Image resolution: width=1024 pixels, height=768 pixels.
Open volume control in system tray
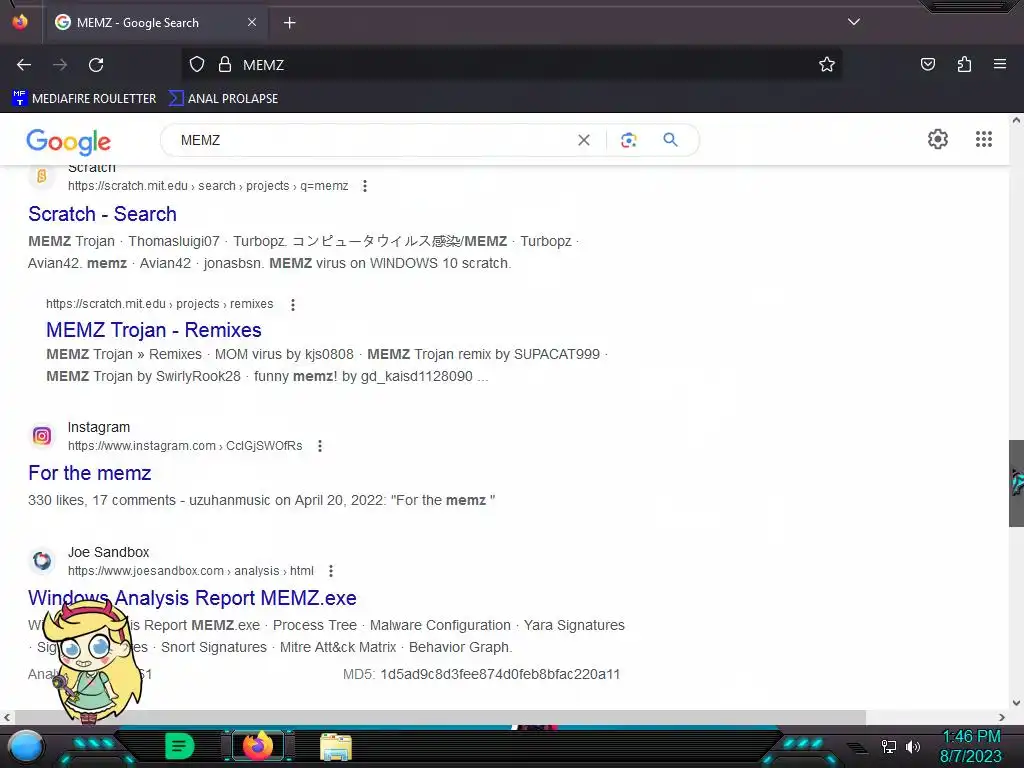point(912,746)
